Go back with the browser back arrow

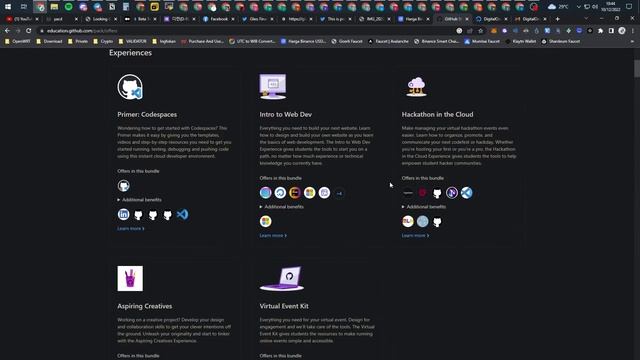(x=7, y=31)
